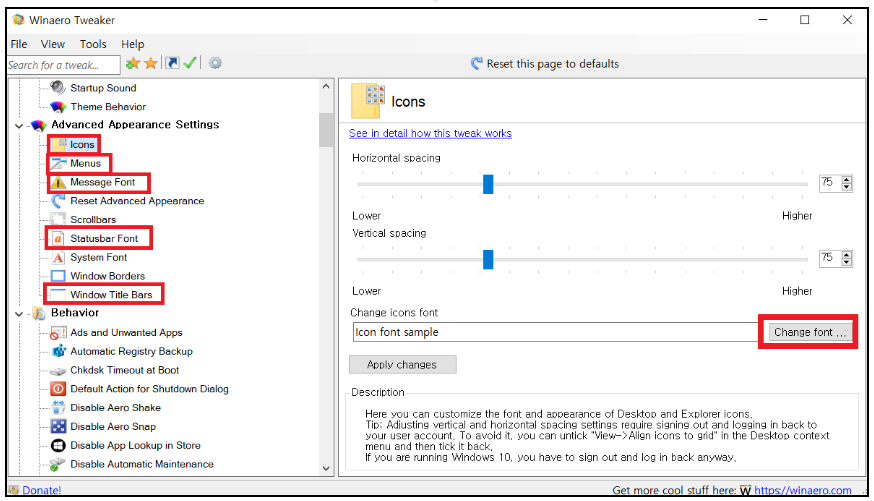Click Disable App Lookup in Store icon
The image size is (874, 501).
(58, 445)
